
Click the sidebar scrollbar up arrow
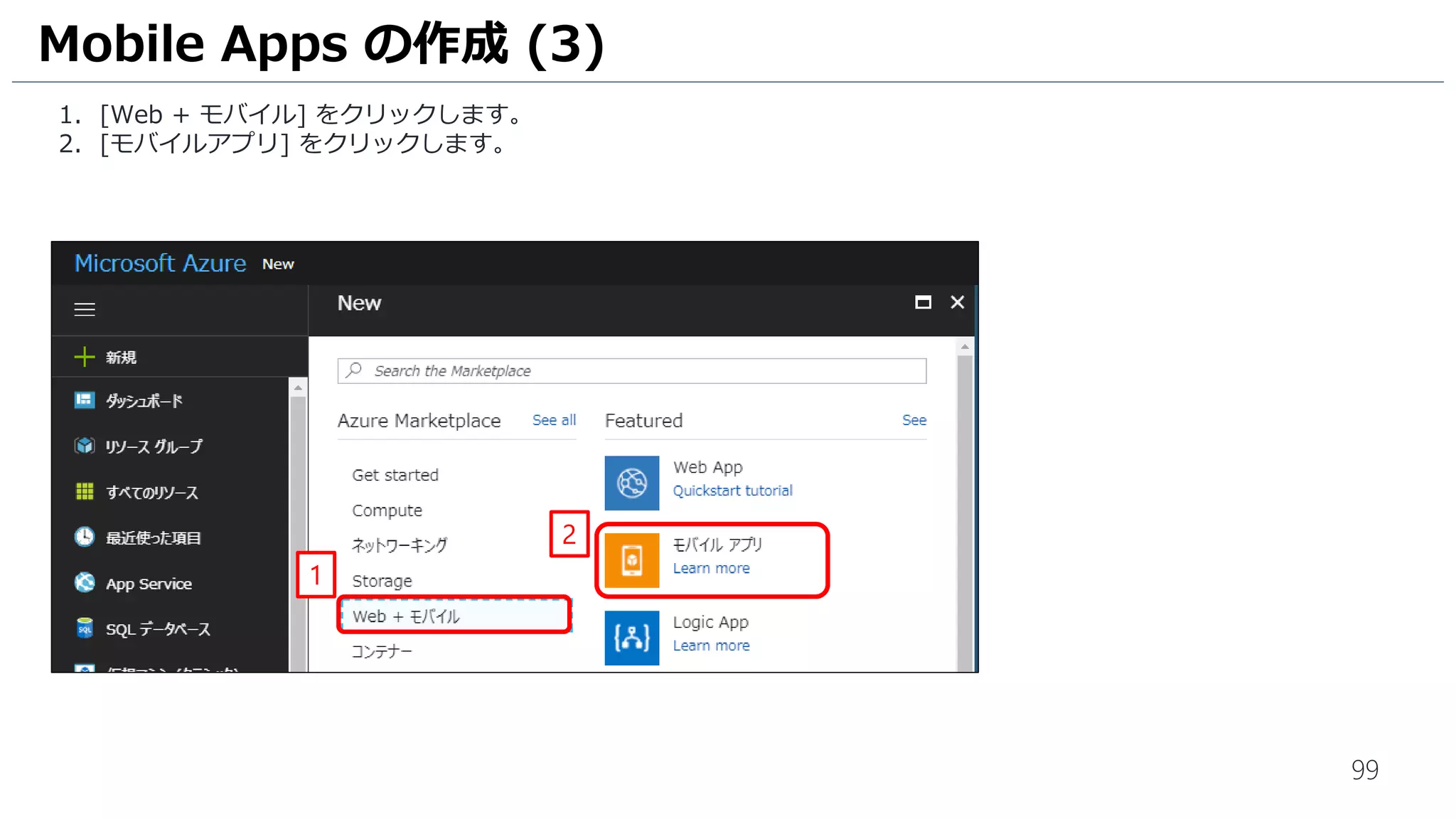tap(298, 387)
